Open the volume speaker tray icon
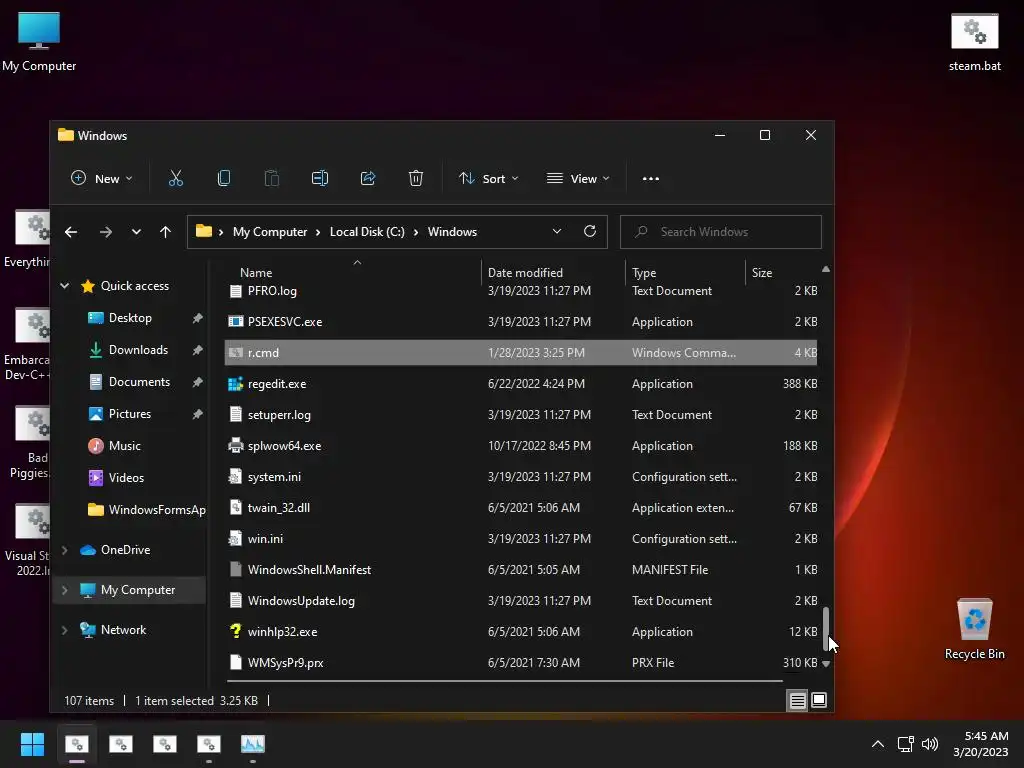The image size is (1024, 768). click(930, 744)
